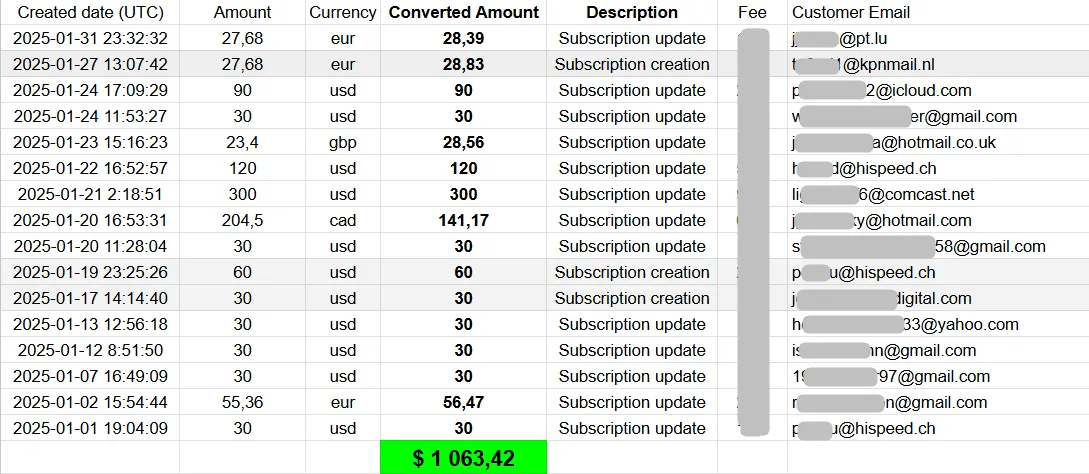Select the "Fee" column header
Viewport: 1089px width, 474px height.
click(752, 13)
